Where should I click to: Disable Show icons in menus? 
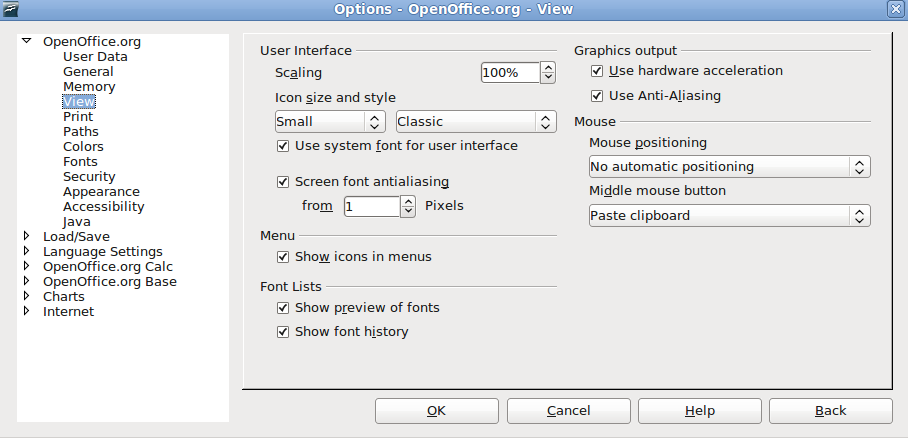pos(283,257)
